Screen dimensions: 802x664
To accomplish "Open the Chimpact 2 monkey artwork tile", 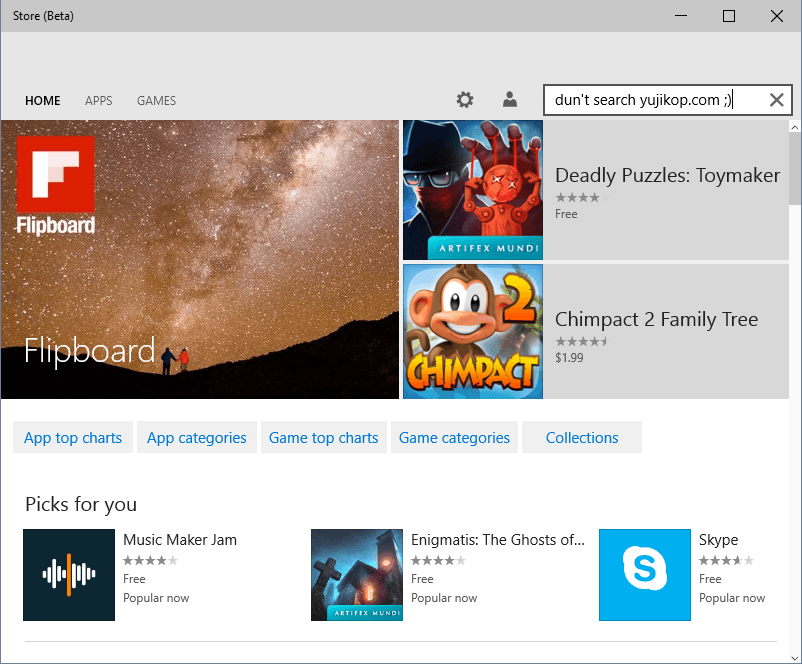I will [473, 331].
